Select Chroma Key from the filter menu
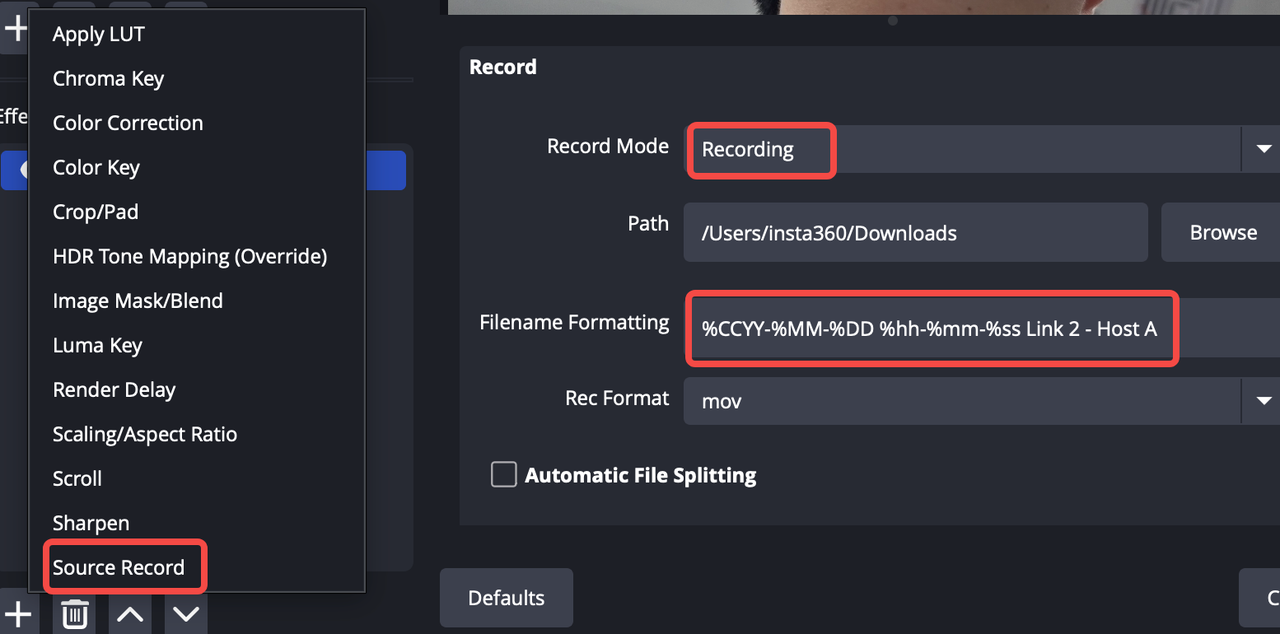 click(108, 78)
